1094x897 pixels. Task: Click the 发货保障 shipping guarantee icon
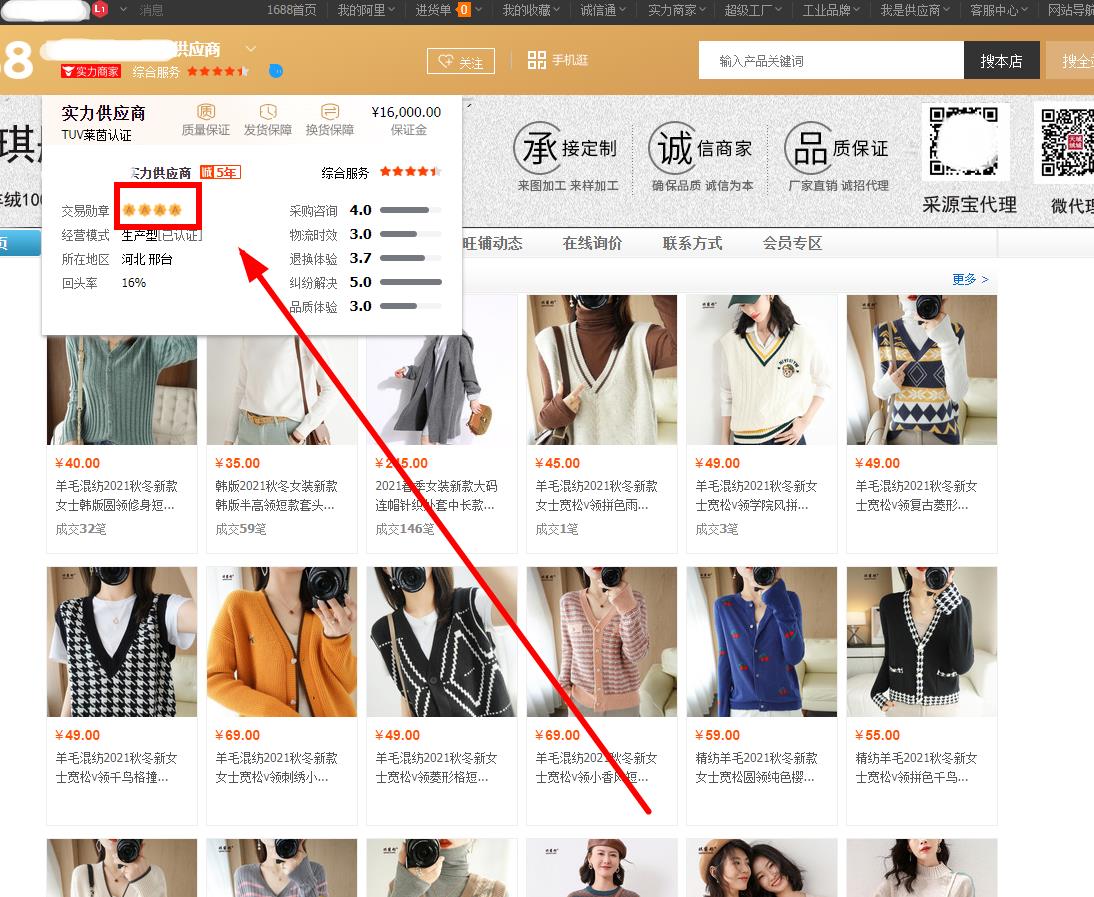pos(267,111)
